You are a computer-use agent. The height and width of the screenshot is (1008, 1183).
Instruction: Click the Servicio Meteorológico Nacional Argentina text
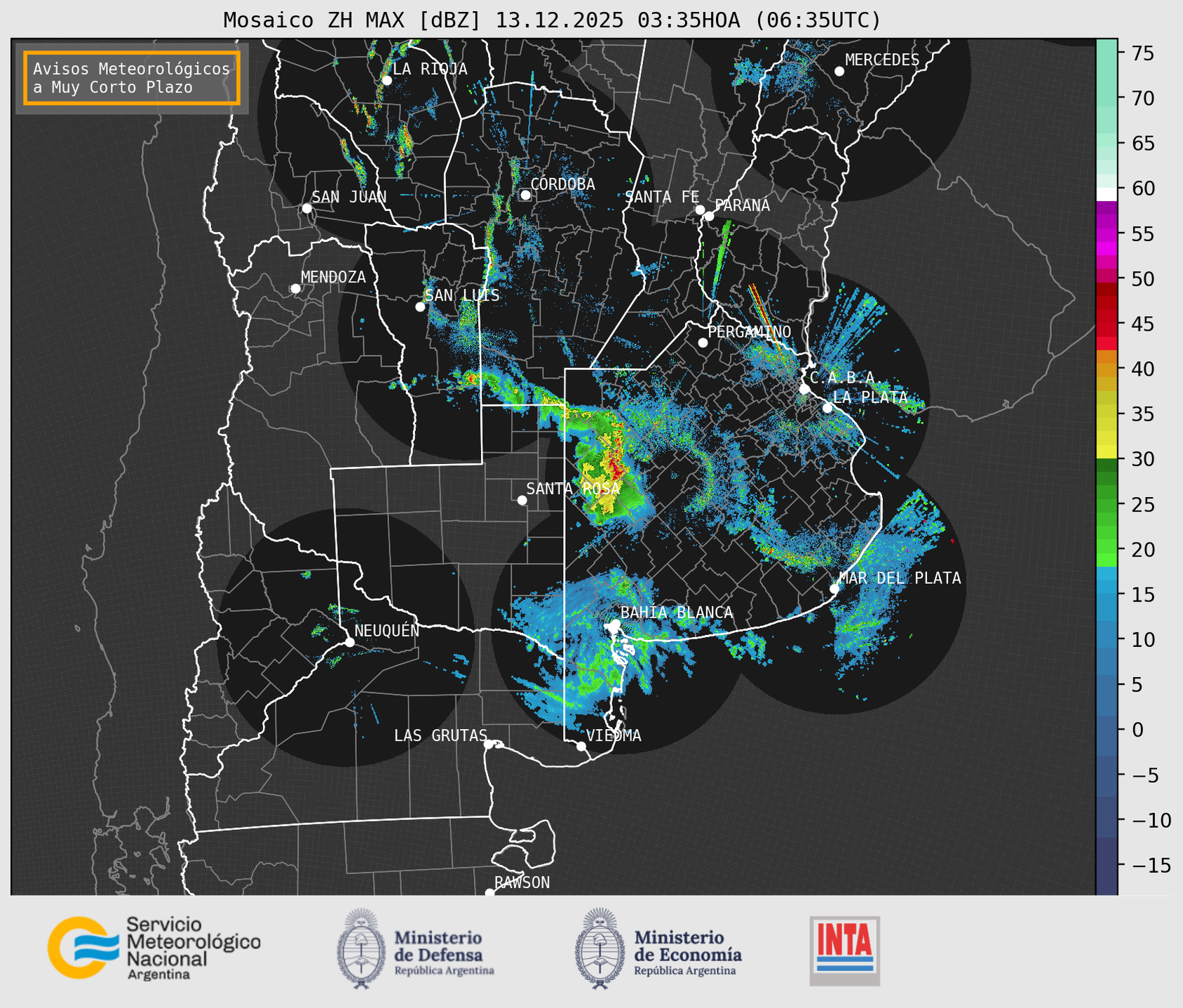tap(193, 950)
